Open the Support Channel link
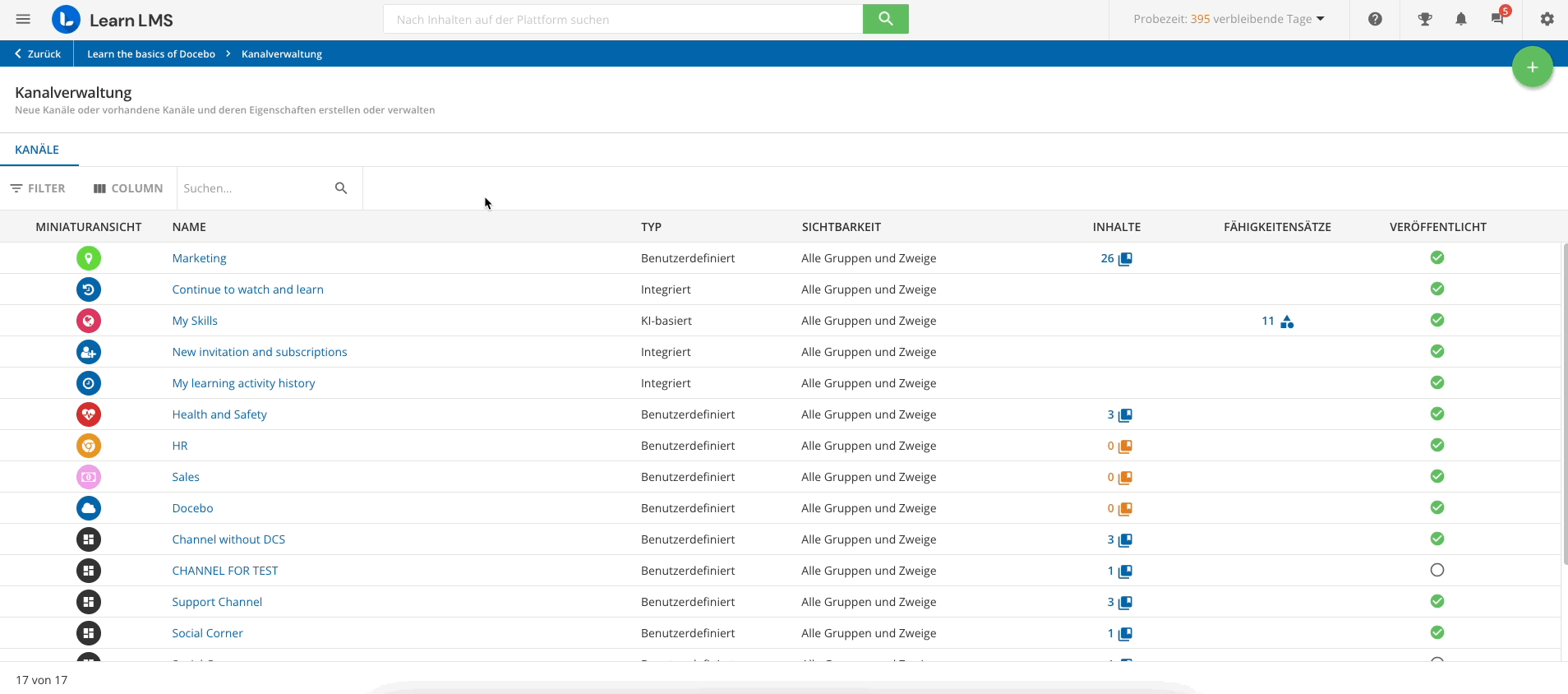 pyautogui.click(x=217, y=602)
